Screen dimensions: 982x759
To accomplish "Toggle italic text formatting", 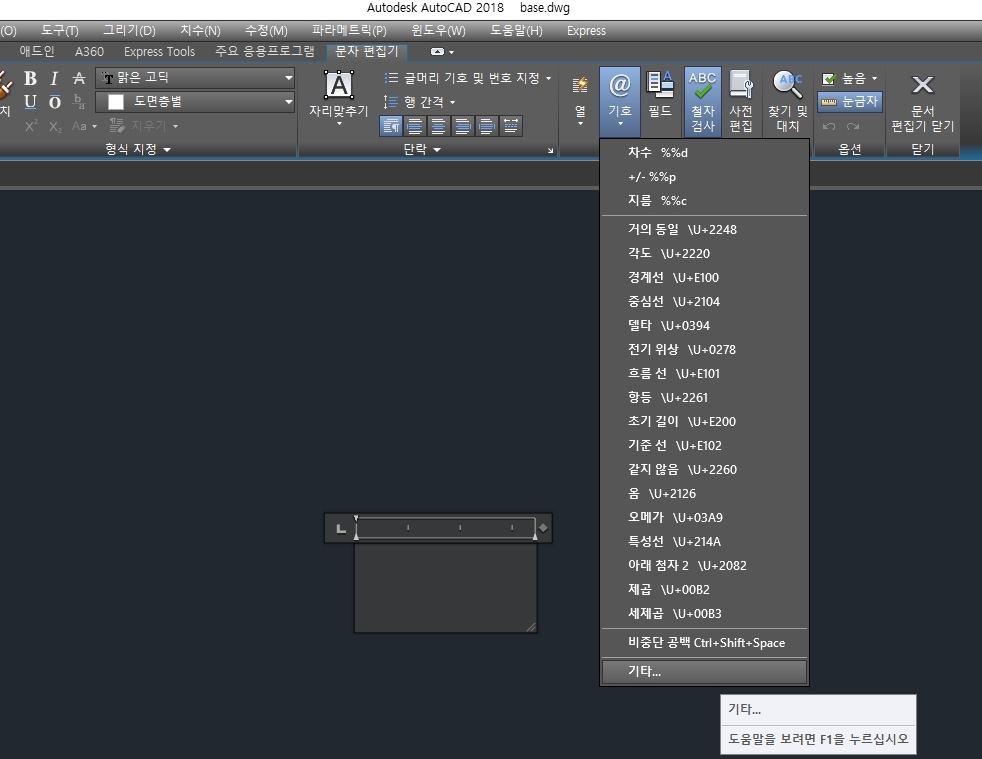I will tap(54, 78).
